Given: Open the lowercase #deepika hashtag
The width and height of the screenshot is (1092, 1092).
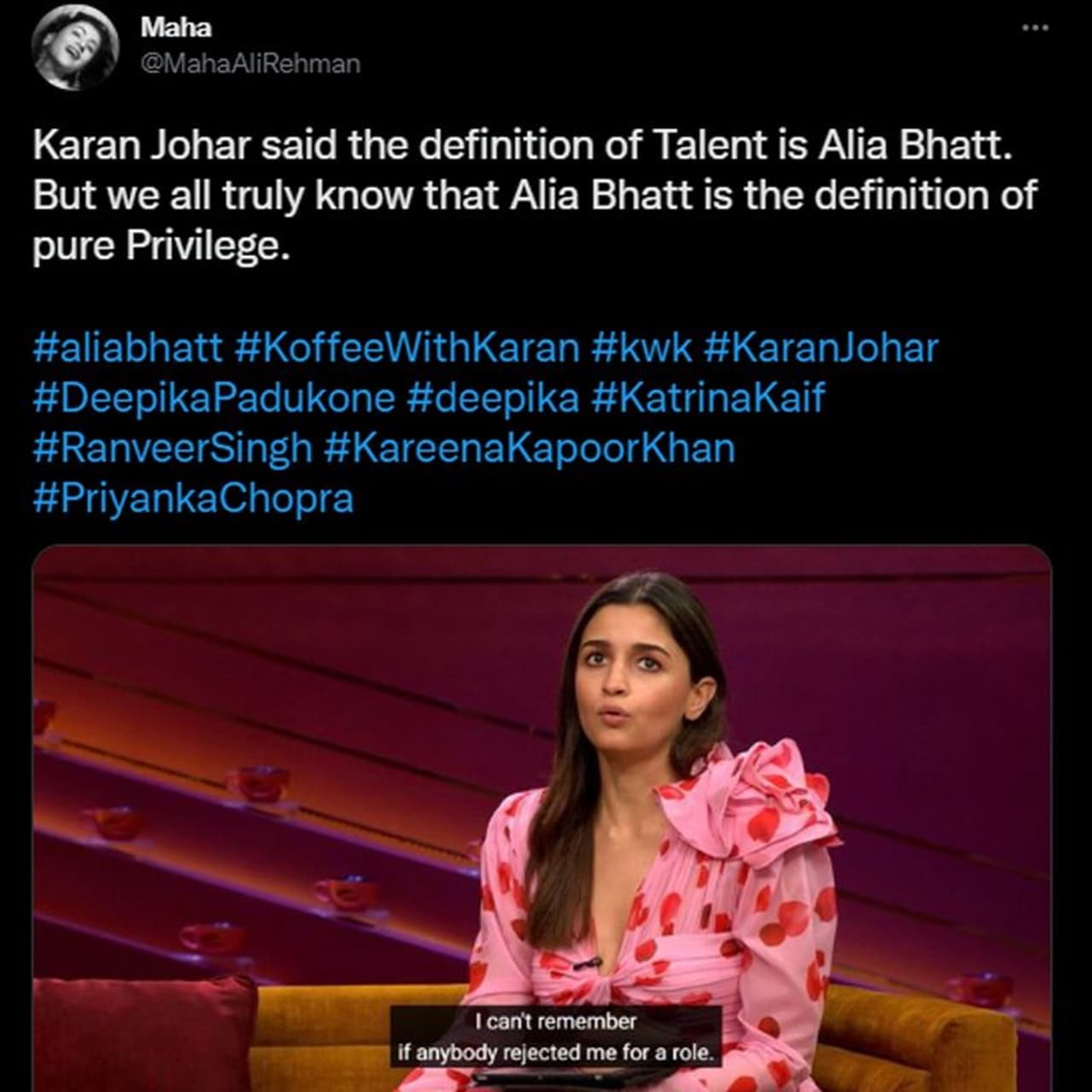Looking at the screenshot, I should pos(493,398).
